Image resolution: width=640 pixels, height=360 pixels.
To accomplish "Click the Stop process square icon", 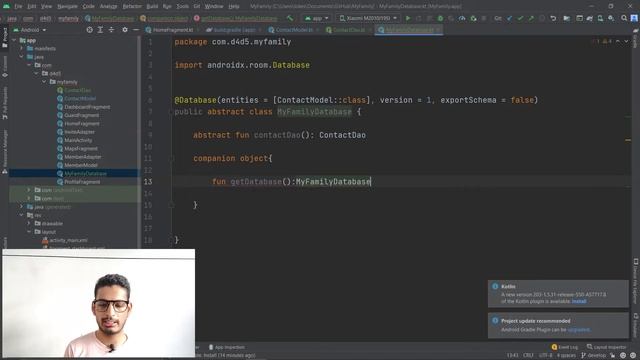I will [484, 18].
